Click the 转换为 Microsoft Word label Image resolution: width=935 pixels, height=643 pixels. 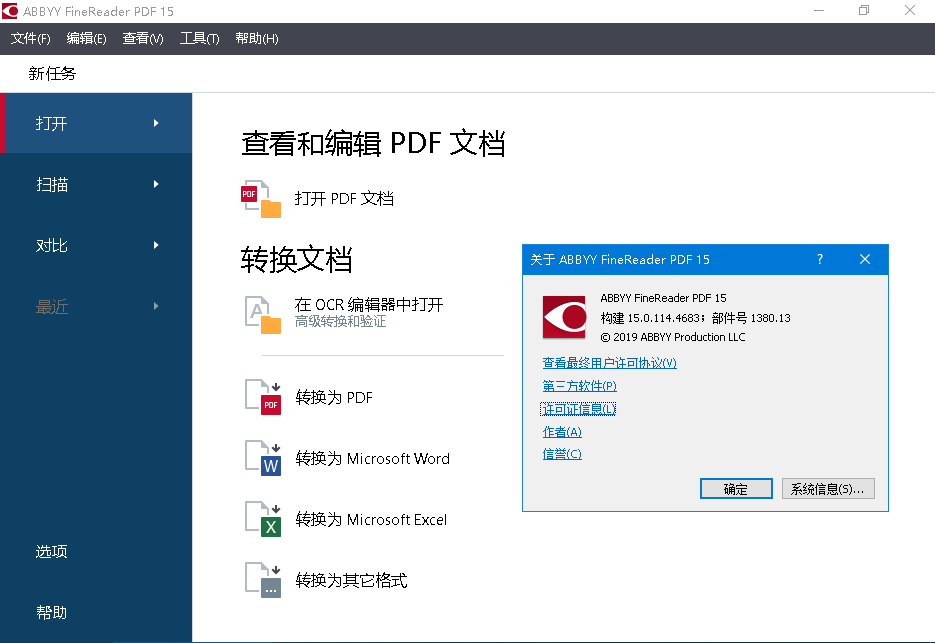pos(373,458)
